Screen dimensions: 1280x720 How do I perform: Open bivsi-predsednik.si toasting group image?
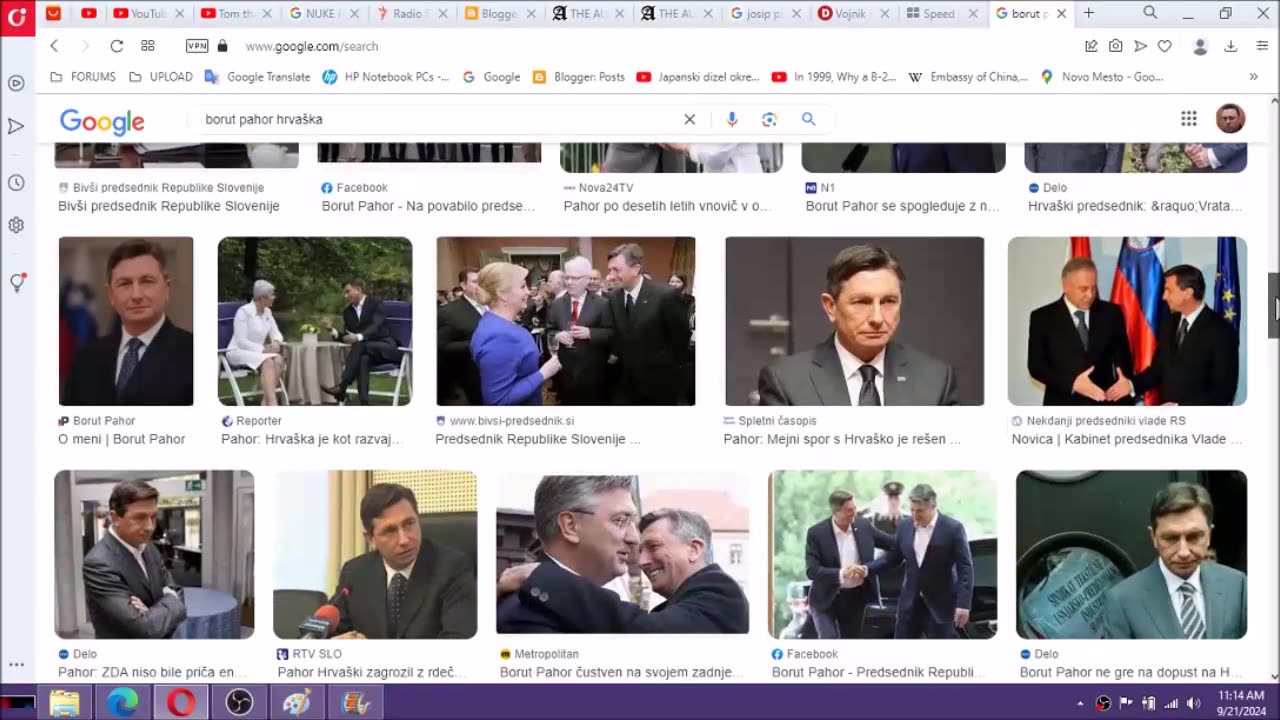566,321
